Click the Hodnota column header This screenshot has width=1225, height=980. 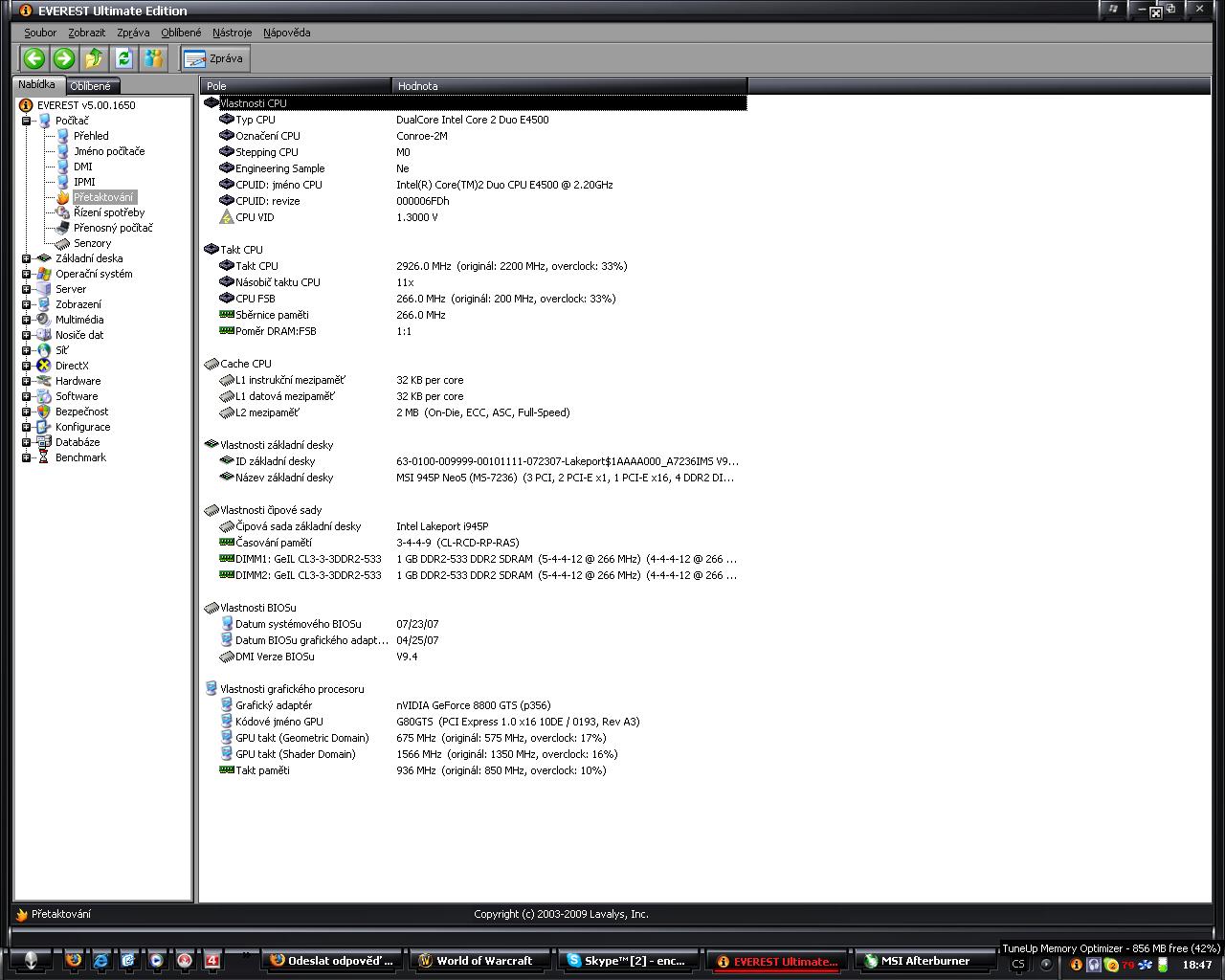point(569,86)
